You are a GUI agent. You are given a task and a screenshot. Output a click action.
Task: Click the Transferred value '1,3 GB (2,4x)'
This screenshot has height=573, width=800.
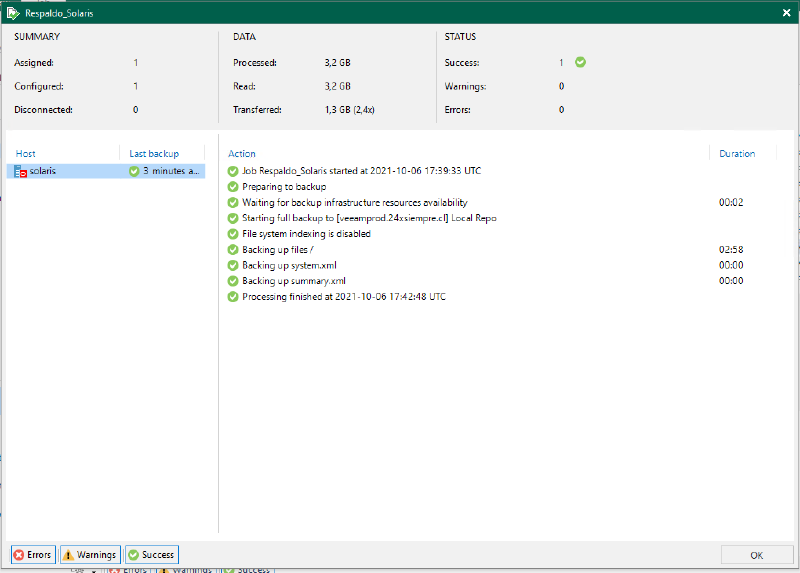tap(349, 110)
